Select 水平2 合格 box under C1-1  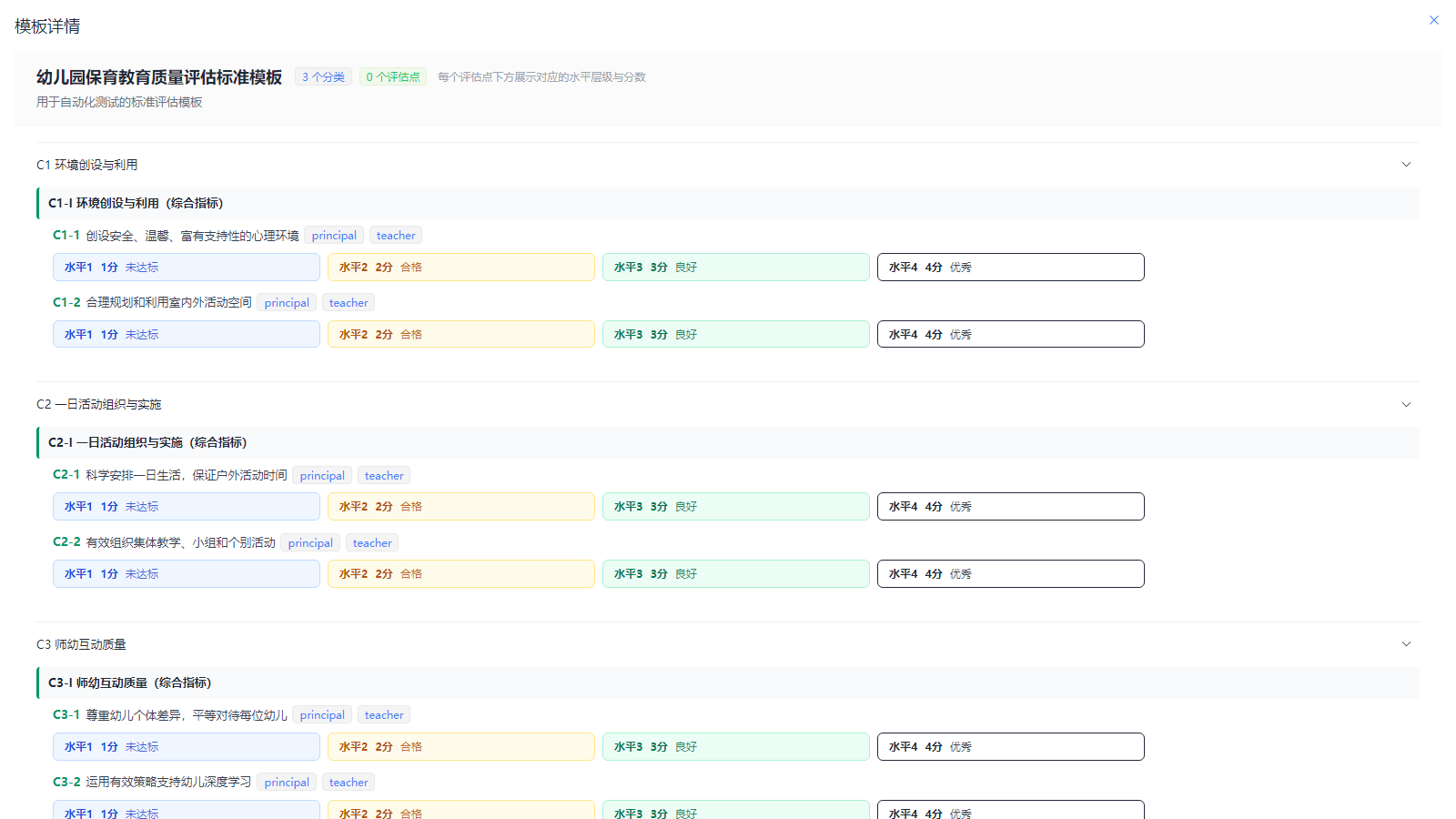[461, 268]
